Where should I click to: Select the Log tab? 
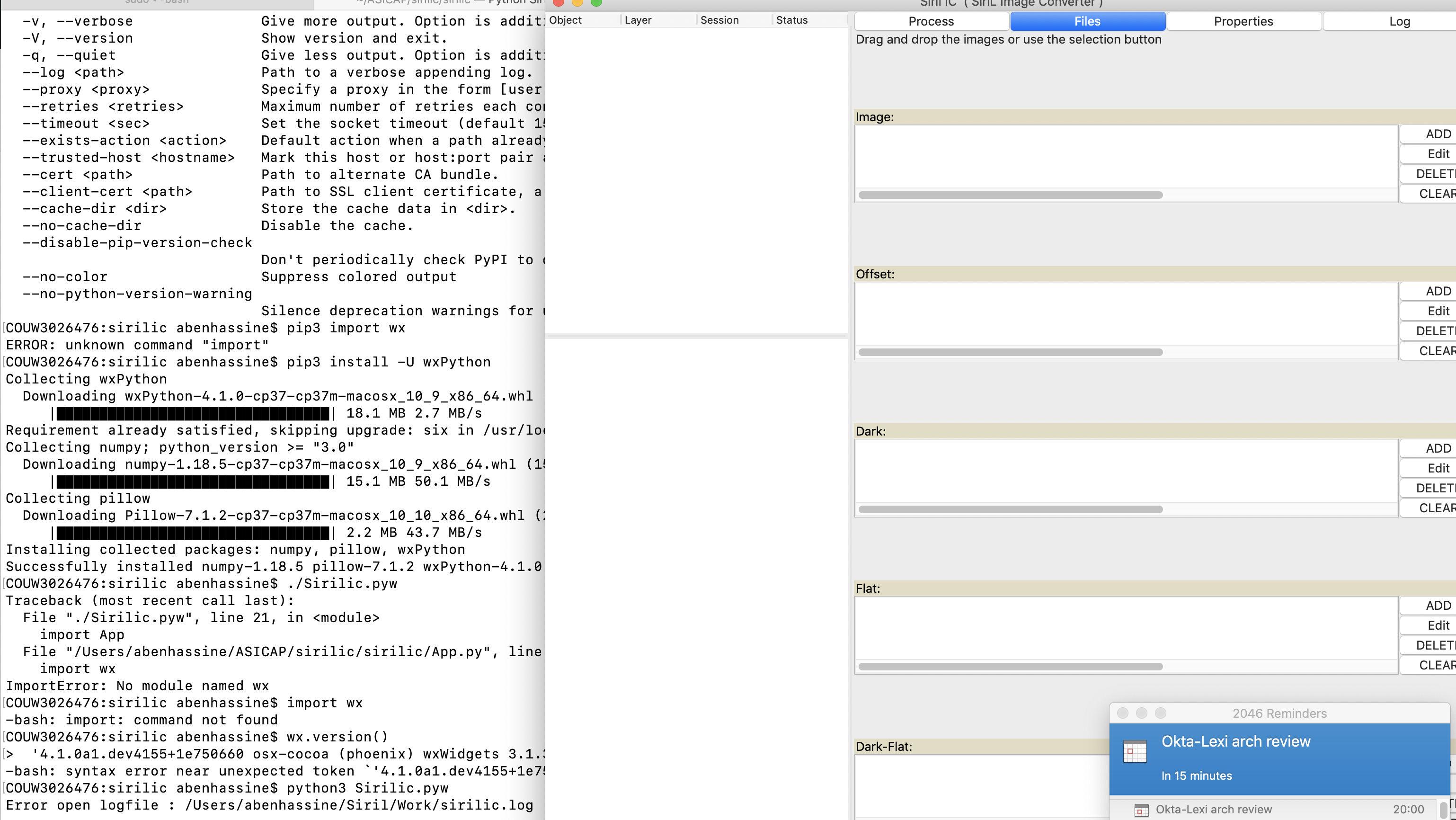[x=1399, y=21]
